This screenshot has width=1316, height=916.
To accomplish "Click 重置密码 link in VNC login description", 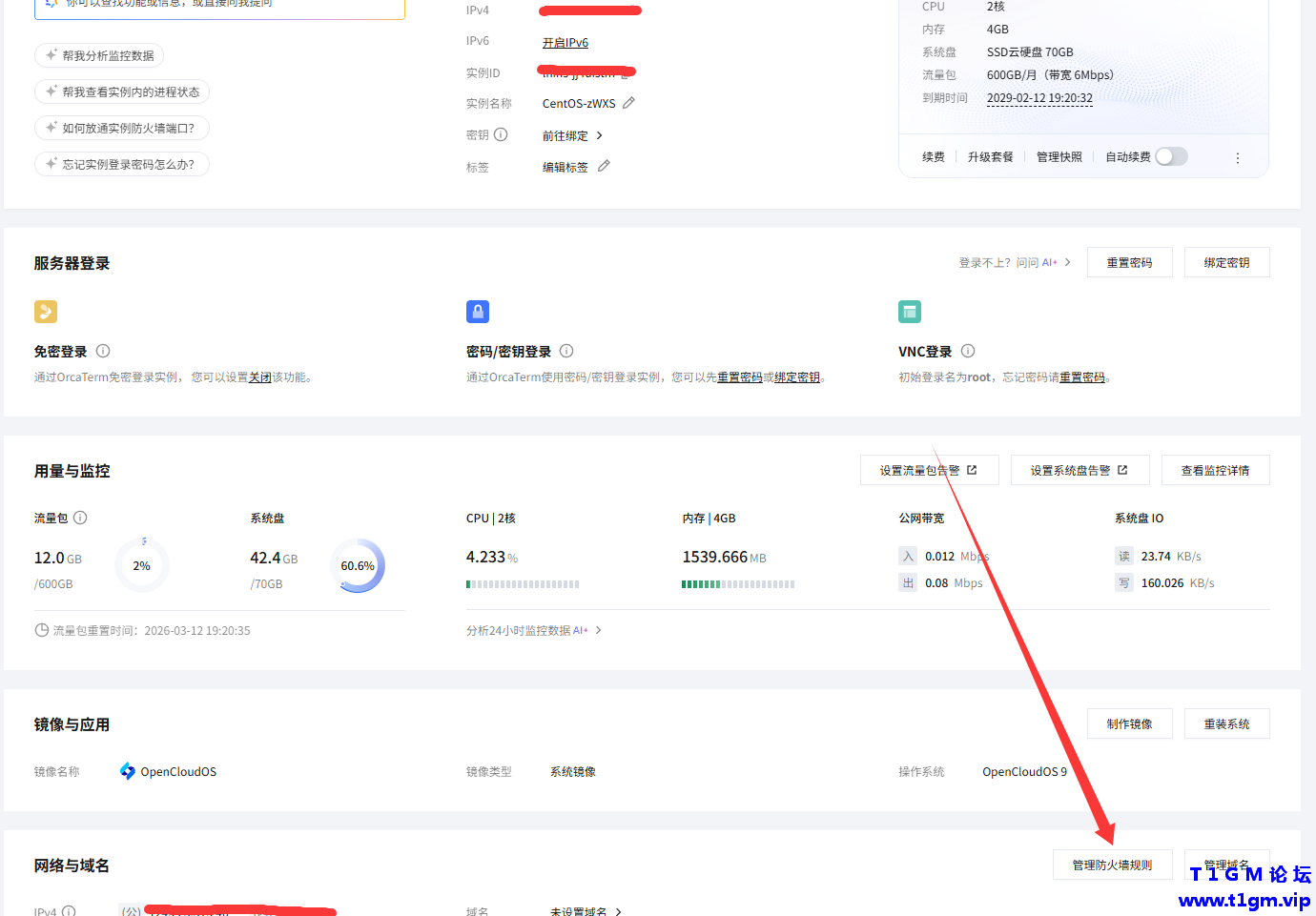I will 1082,377.
